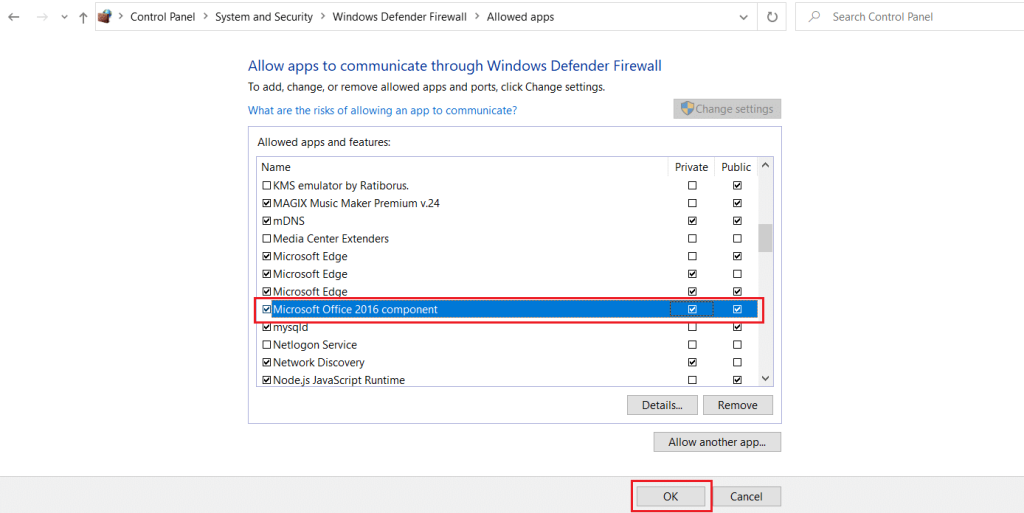This screenshot has width=1024, height=513.
Task: Go back with the back arrow
Action: point(14,17)
